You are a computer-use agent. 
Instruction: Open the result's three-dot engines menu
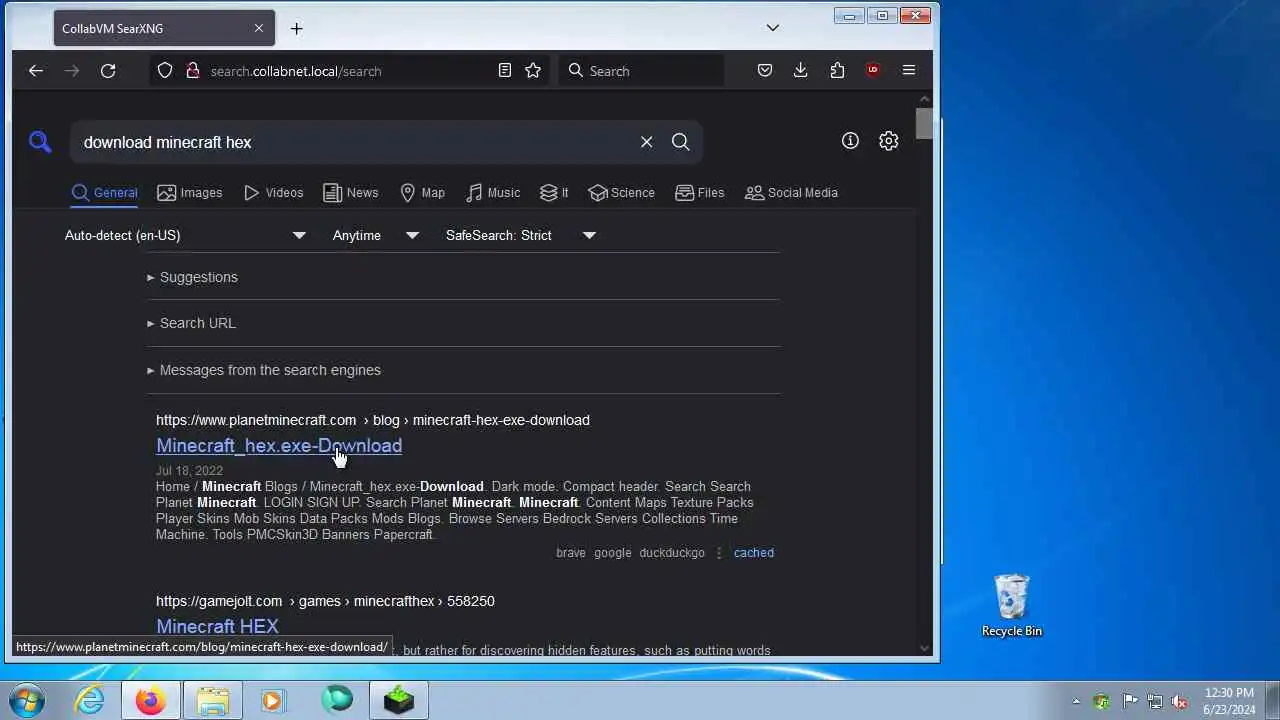click(x=719, y=552)
